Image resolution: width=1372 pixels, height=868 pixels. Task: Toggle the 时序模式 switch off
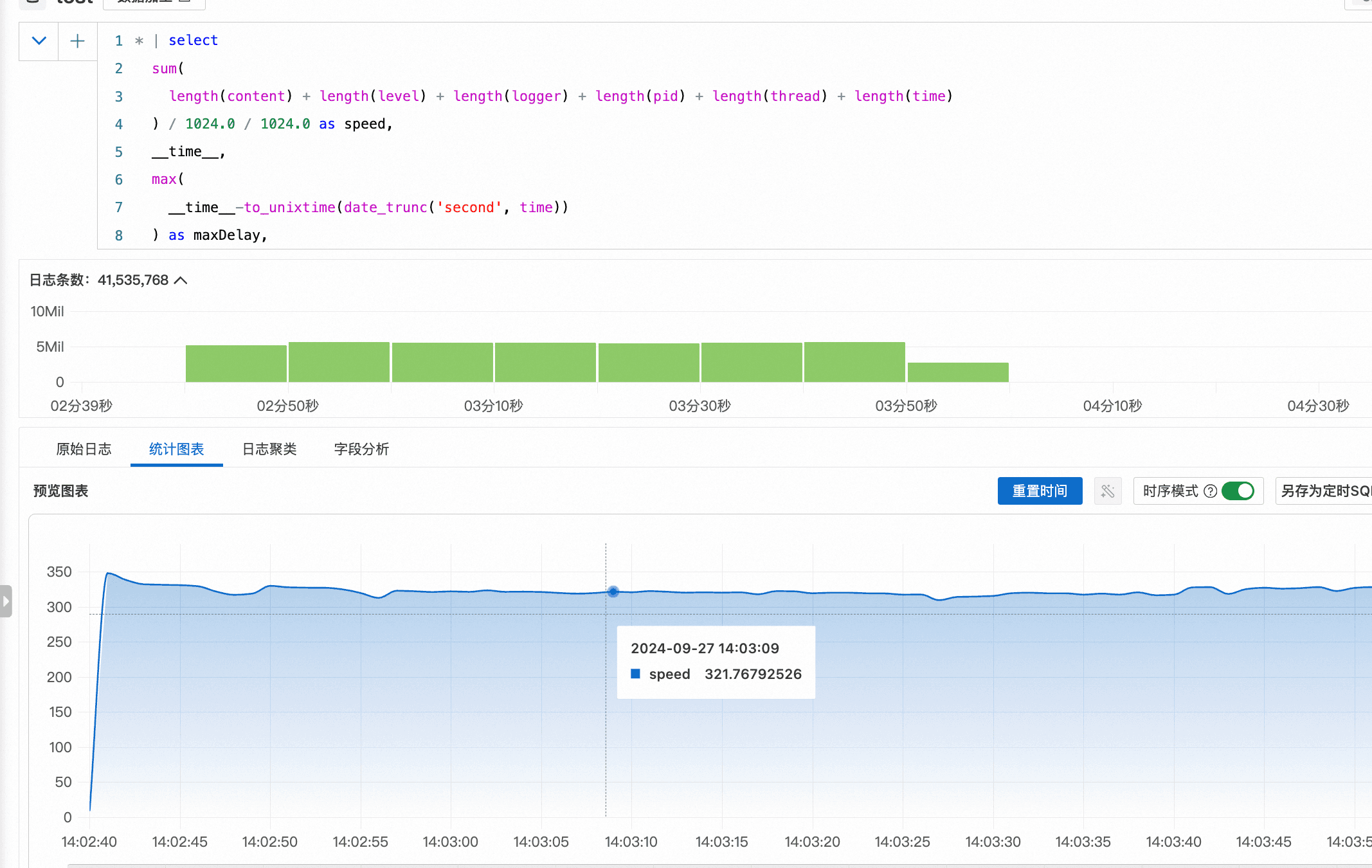1238,491
